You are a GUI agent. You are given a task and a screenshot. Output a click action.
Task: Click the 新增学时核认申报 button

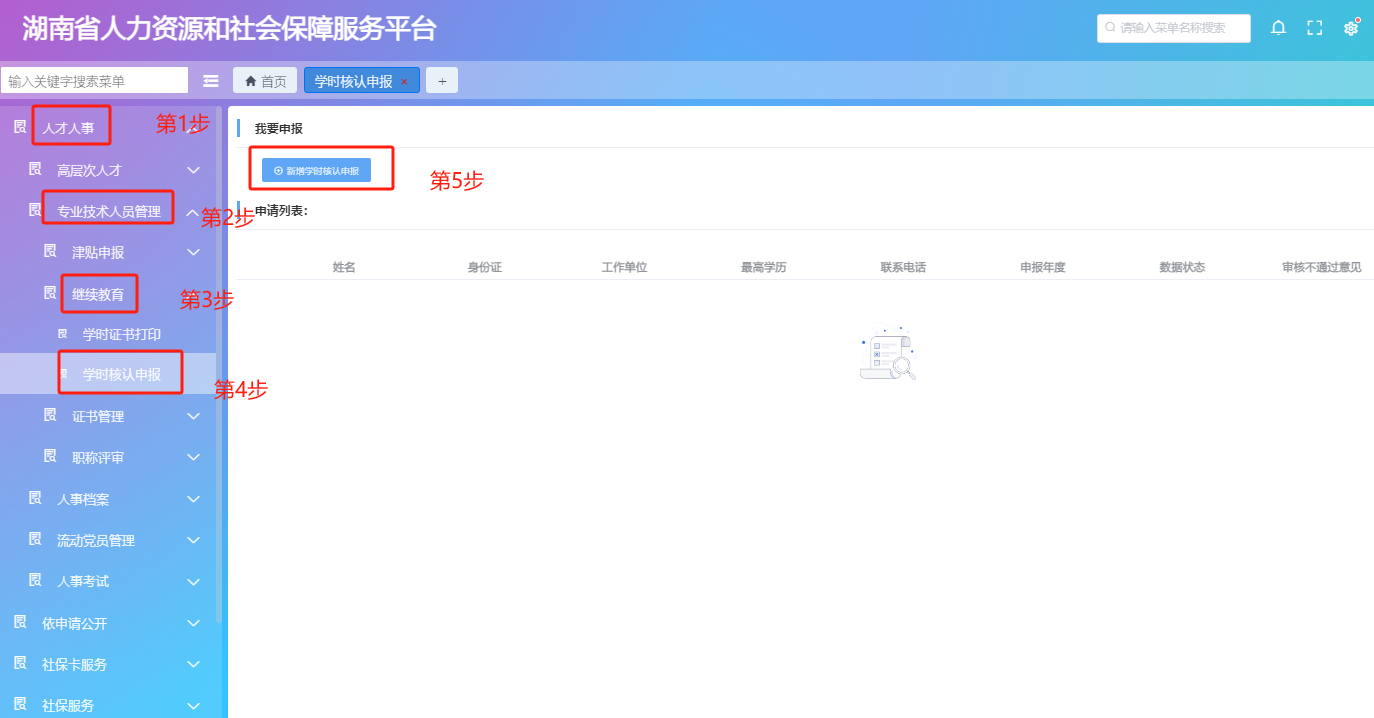(x=316, y=171)
